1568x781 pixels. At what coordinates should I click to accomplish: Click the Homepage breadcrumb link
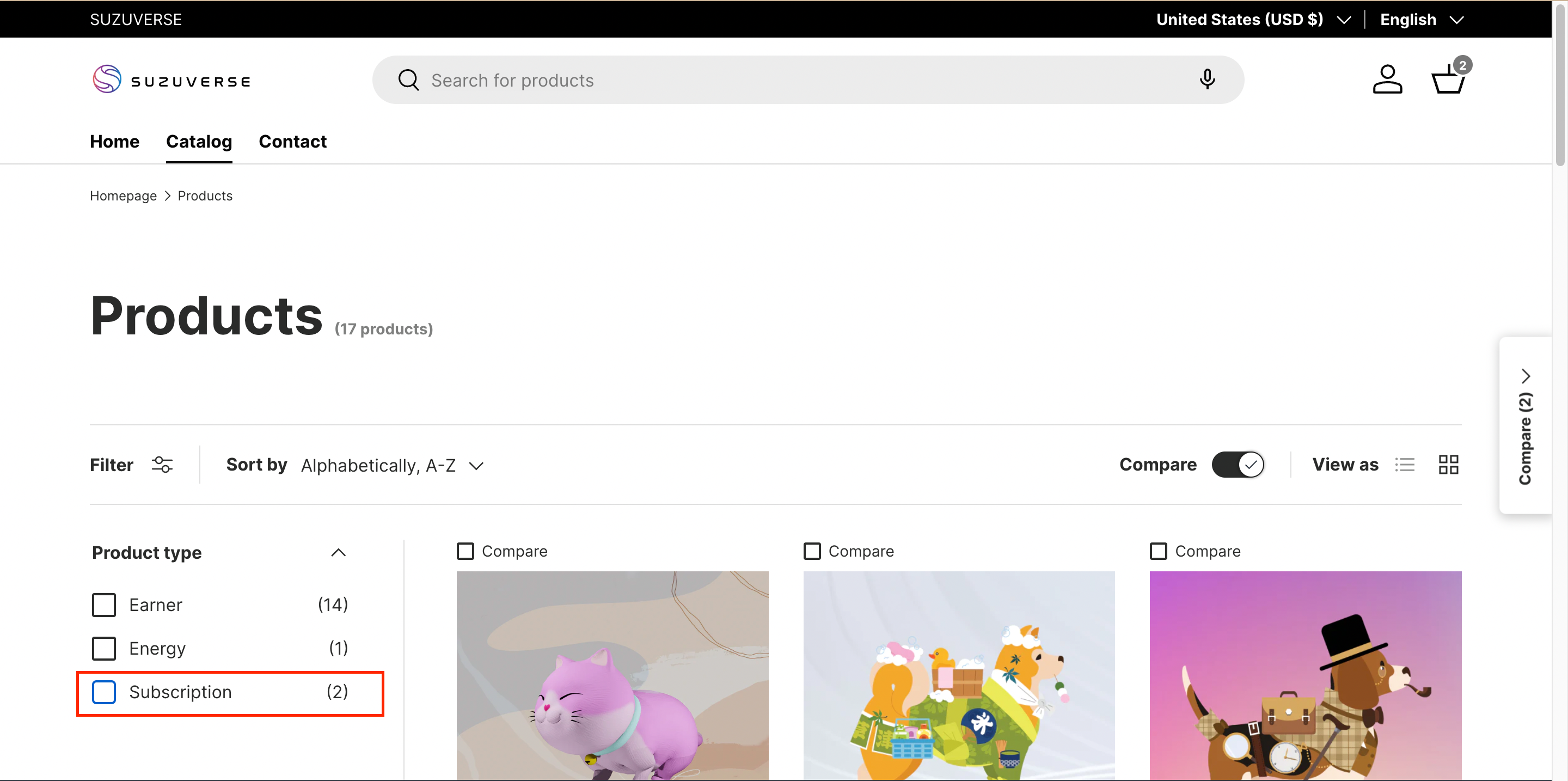pyautogui.click(x=123, y=196)
